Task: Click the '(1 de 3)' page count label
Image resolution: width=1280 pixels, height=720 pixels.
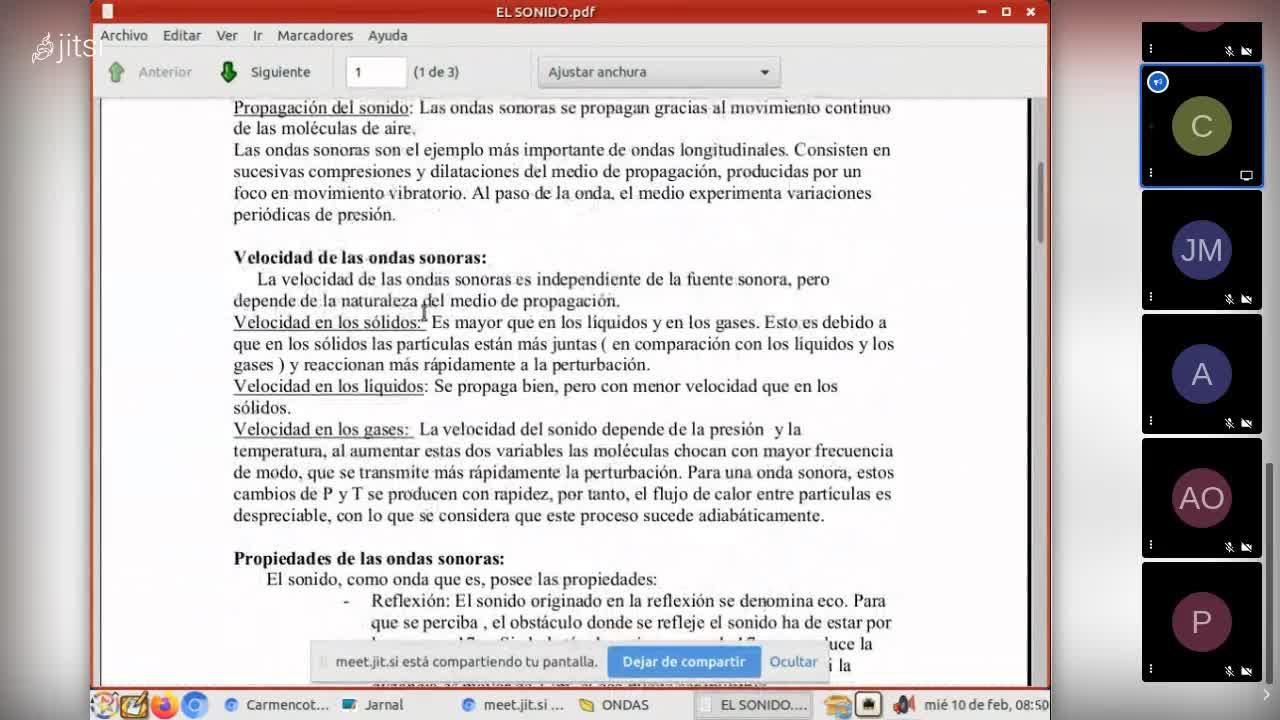Action: (436, 72)
